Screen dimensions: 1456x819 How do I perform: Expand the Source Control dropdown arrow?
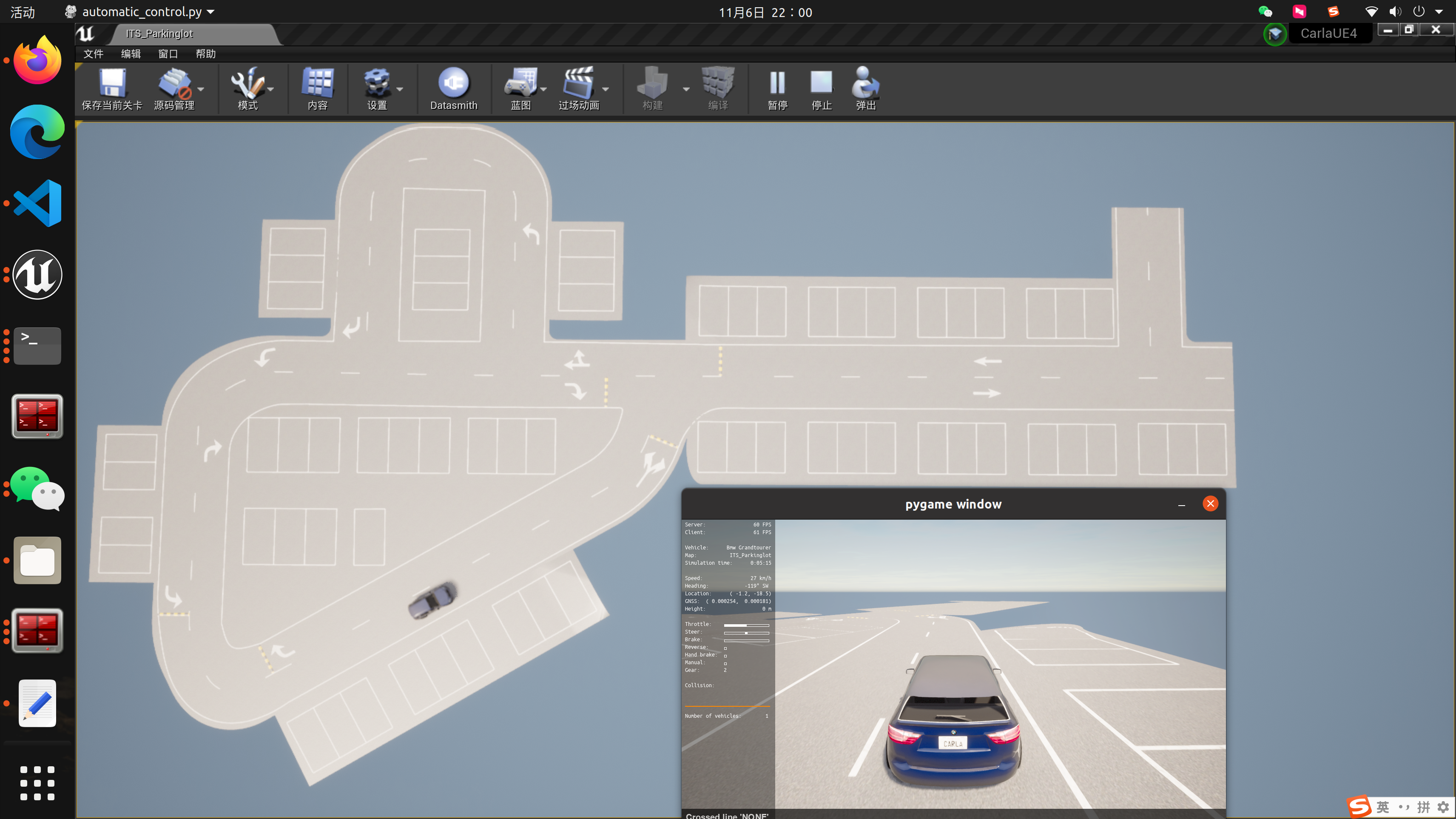click(x=201, y=89)
